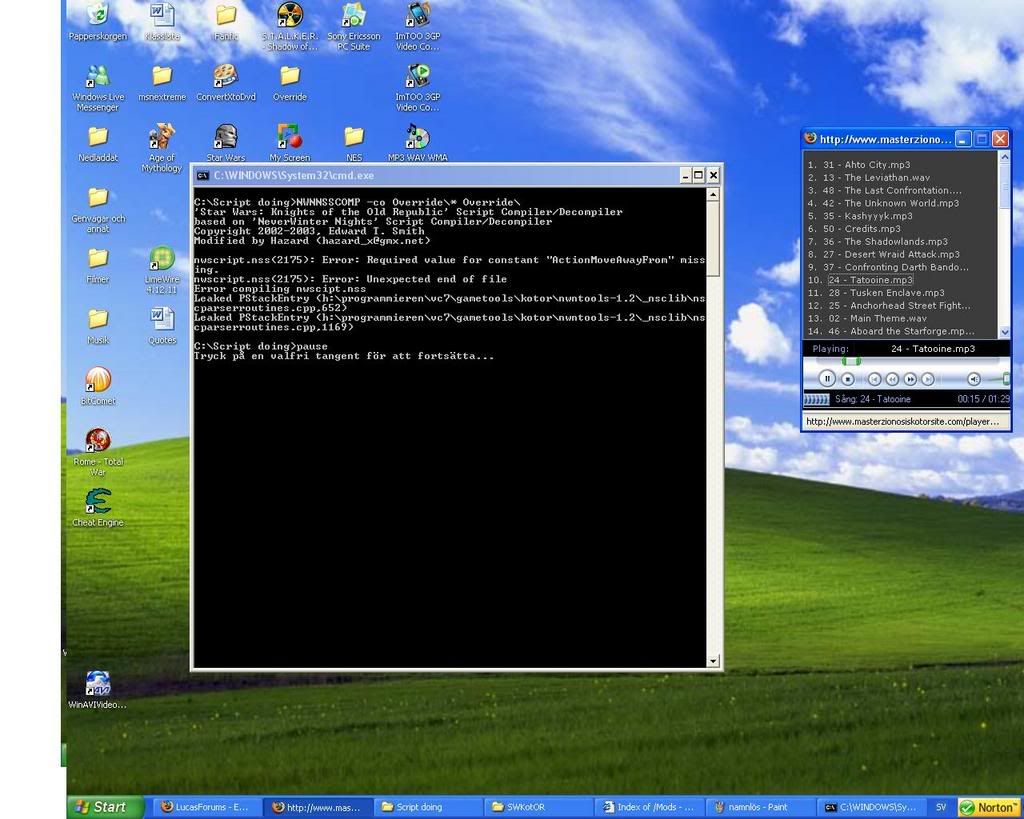Select the Age of Mythology shortcut
This screenshot has height=819, width=1024.
[x=161, y=148]
